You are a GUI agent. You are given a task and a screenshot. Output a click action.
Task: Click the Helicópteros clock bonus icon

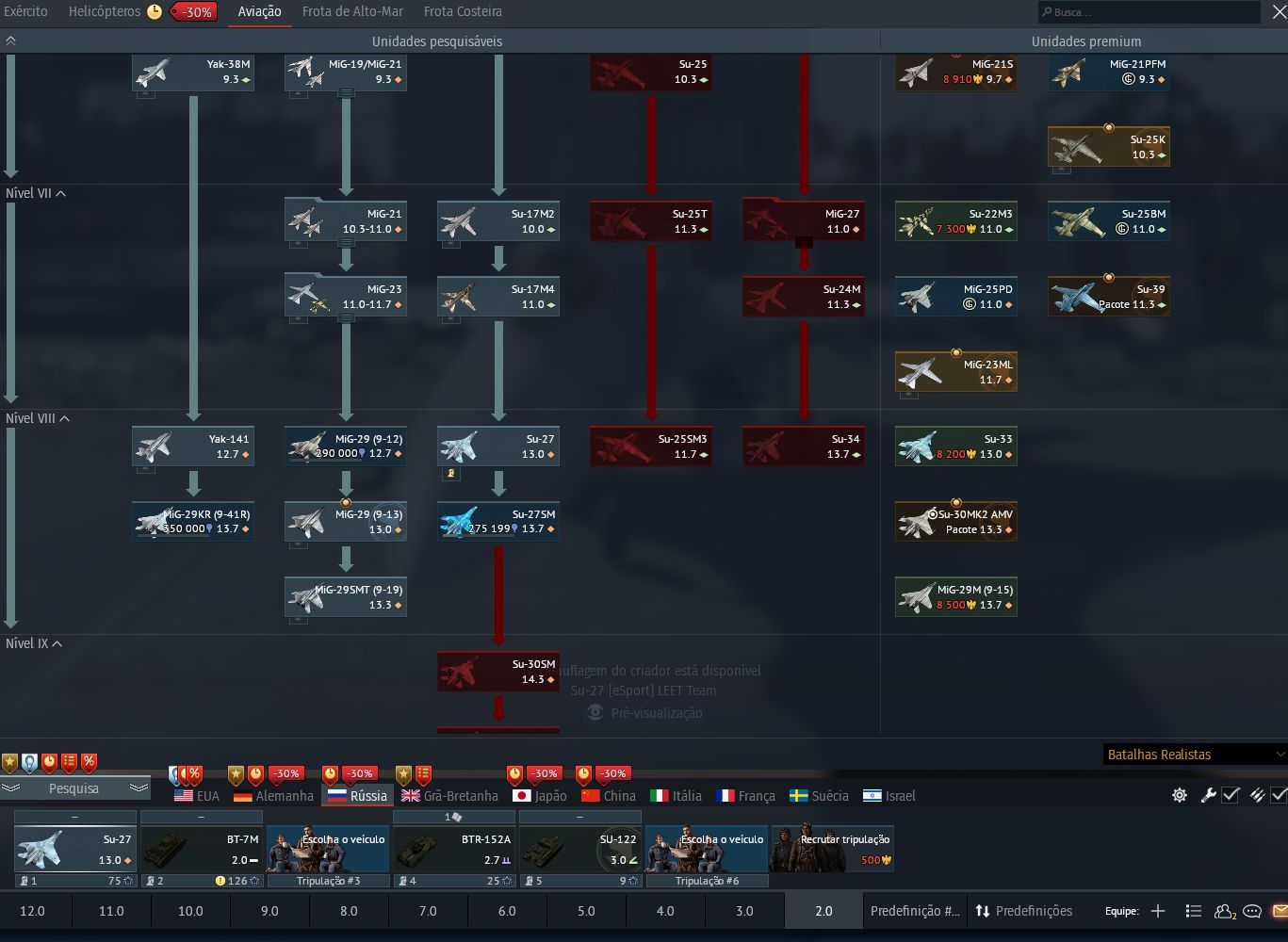pyautogui.click(x=155, y=12)
